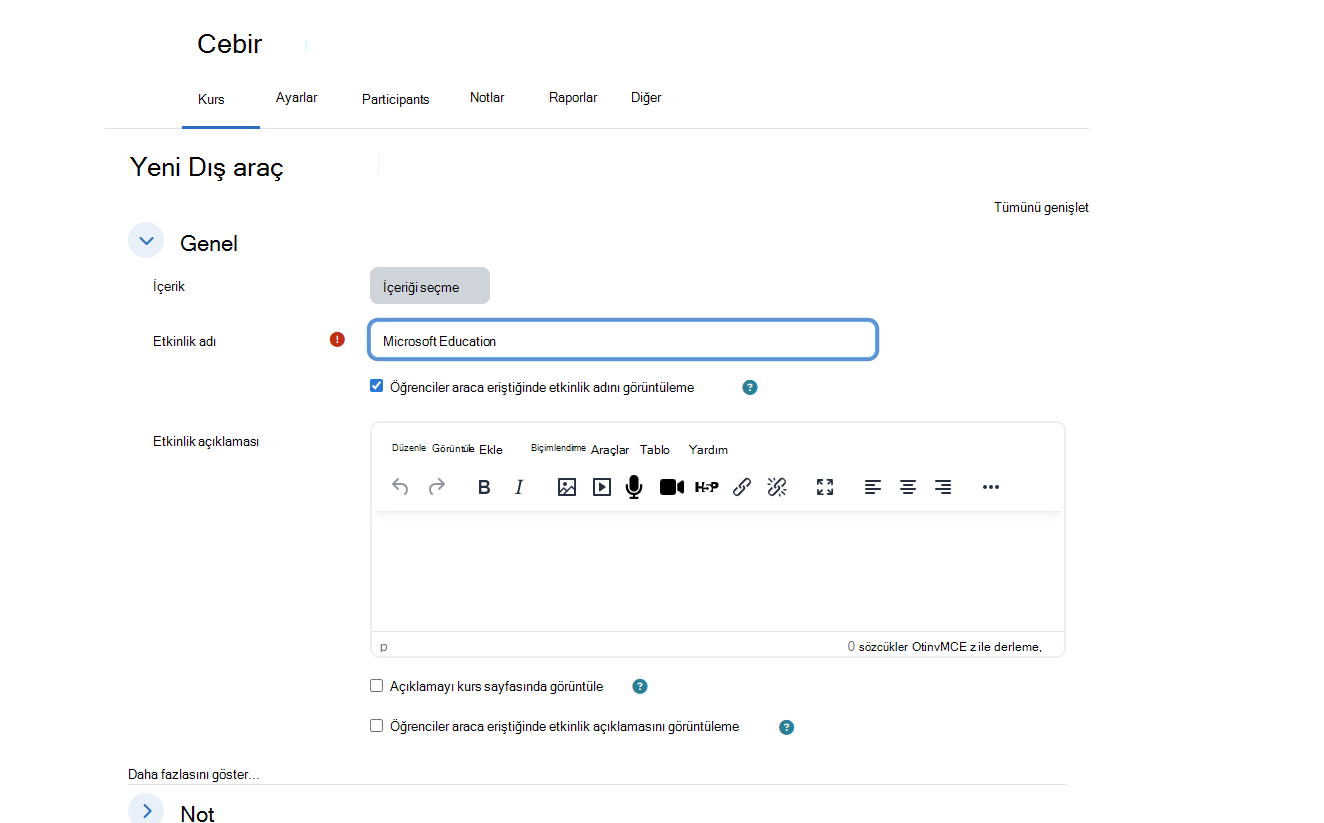
Task: Enable displaying activity description when students access tool
Action: click(377, 726)
